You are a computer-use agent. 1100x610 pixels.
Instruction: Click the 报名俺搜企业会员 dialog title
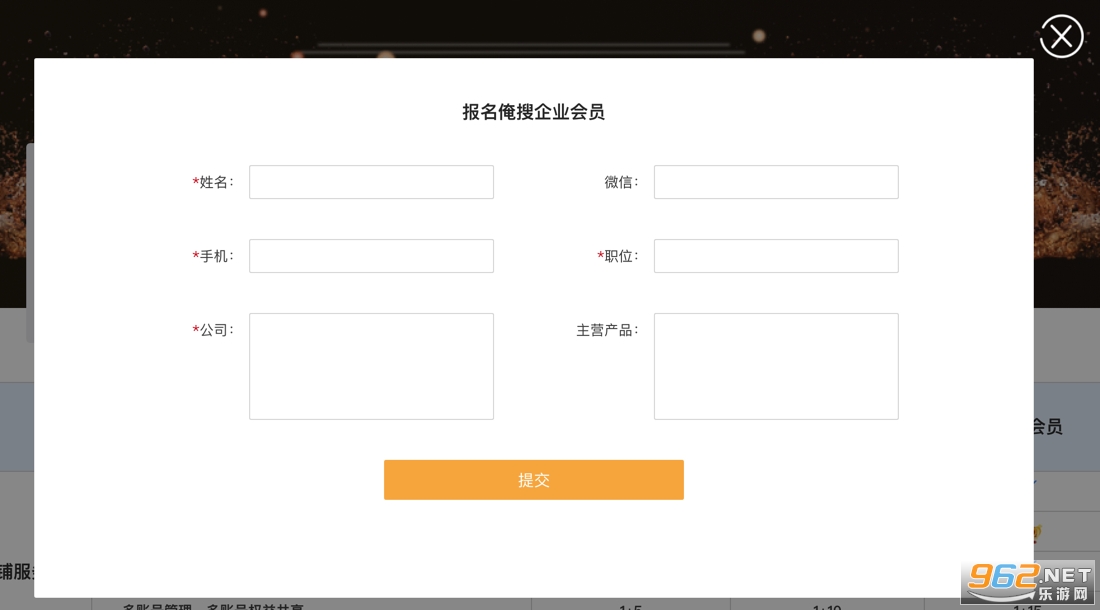tap(533, 112)
